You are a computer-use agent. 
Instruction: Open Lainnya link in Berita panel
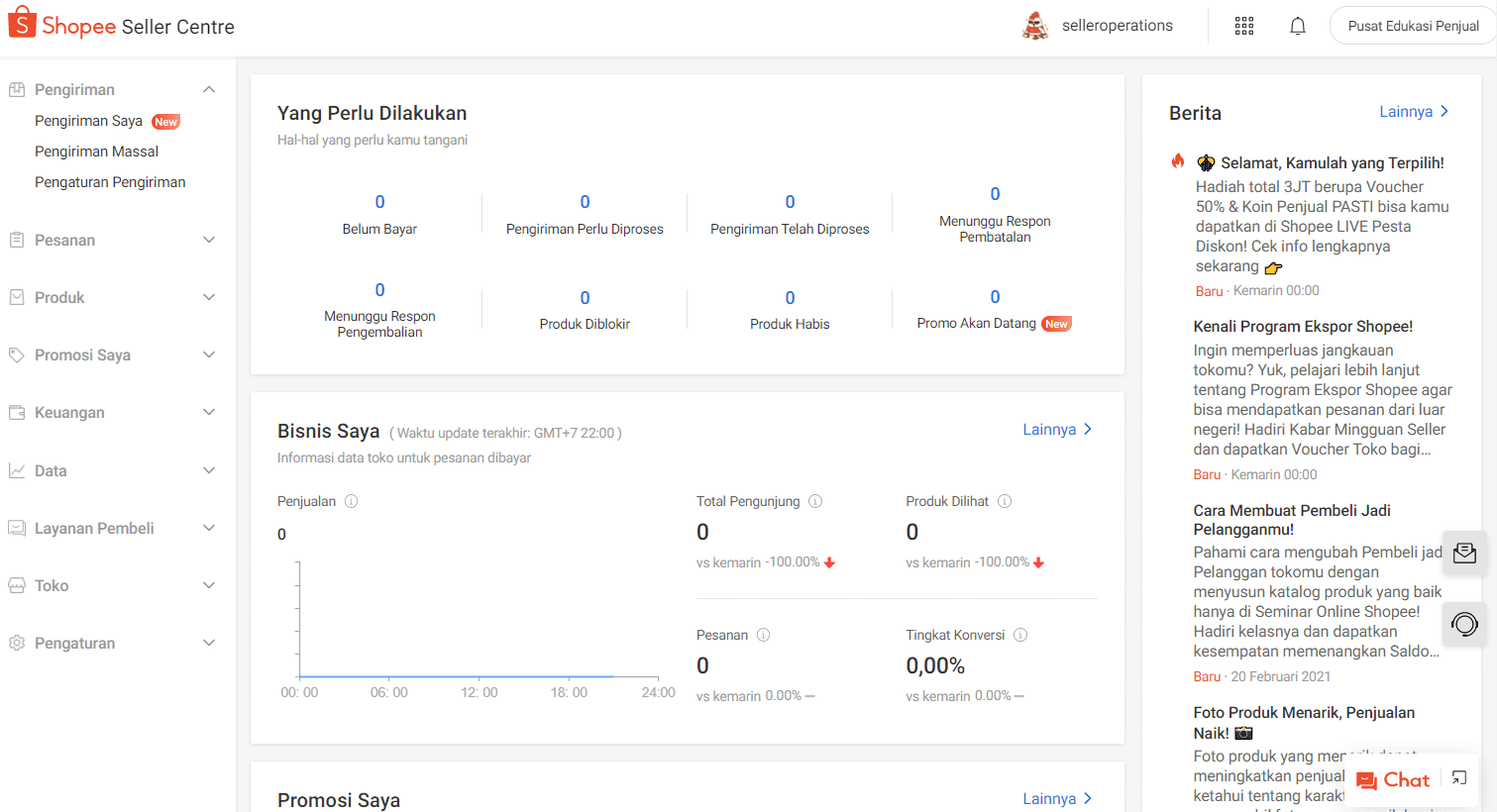[x=1414, y=112]
